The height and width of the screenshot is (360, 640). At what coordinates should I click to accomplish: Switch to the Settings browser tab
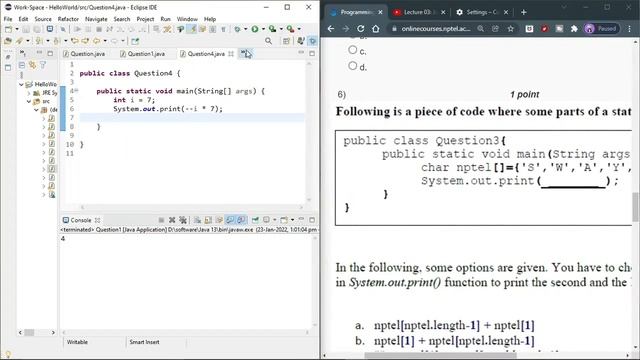pos(482,12)
